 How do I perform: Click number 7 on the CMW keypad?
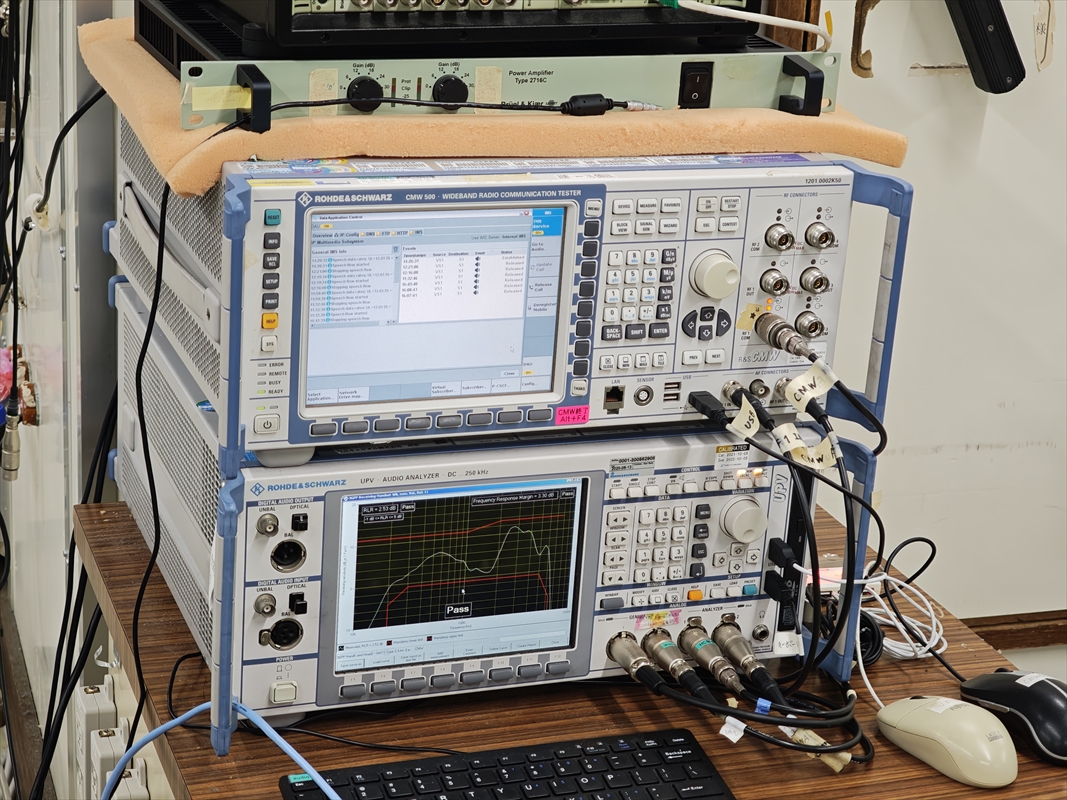pos(616,258)
